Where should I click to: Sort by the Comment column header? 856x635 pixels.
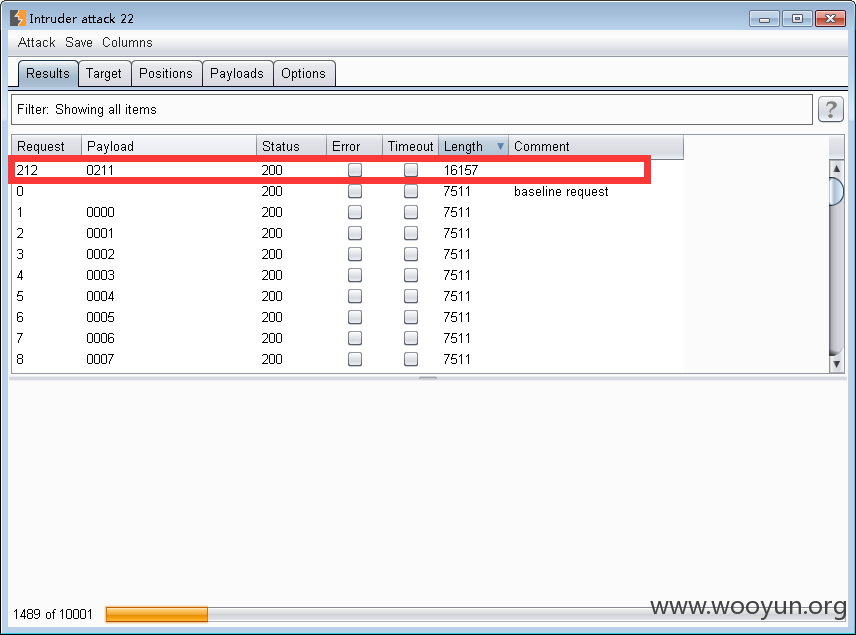[596, 146]
